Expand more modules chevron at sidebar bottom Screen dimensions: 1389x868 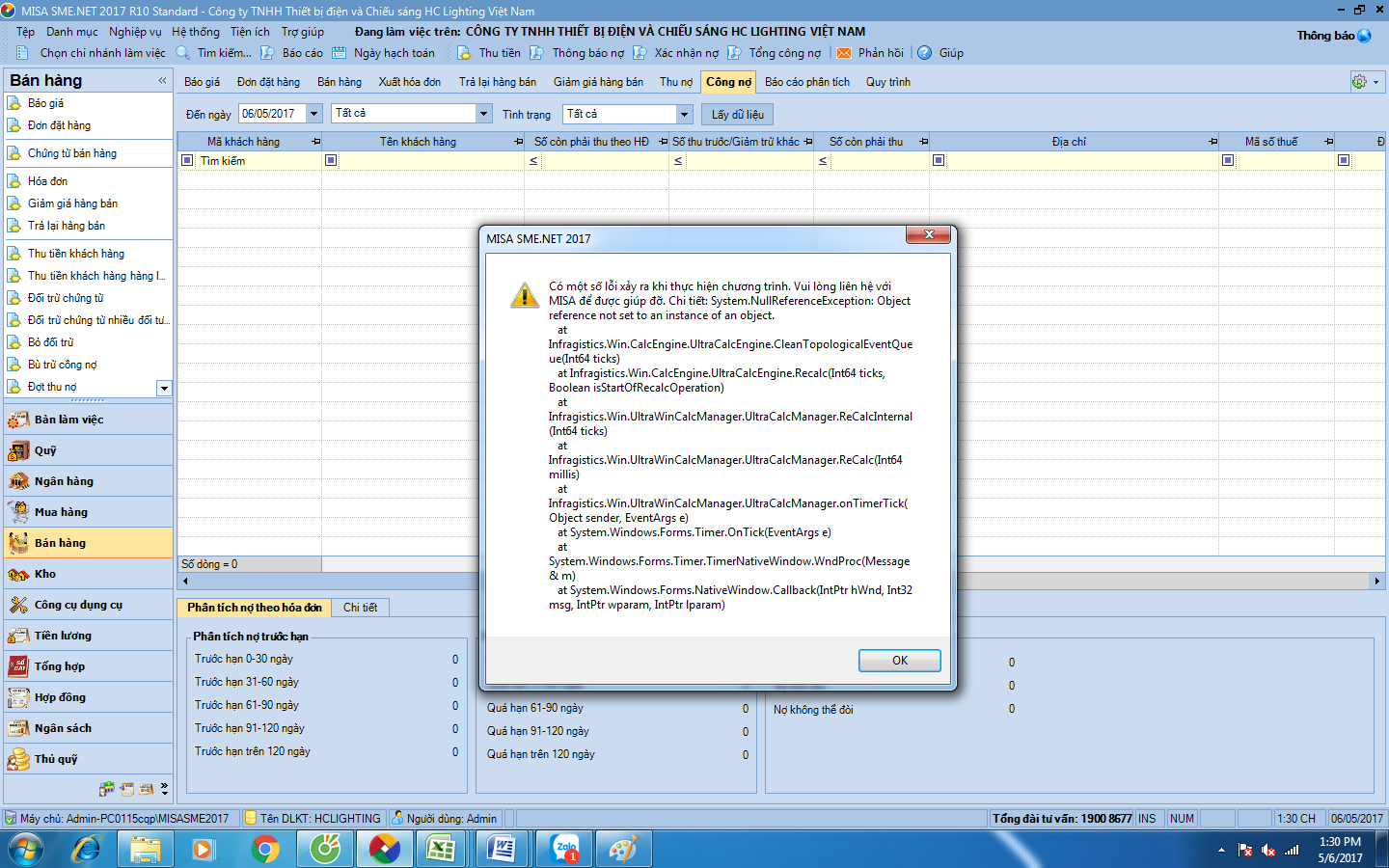tap(165, 788)
